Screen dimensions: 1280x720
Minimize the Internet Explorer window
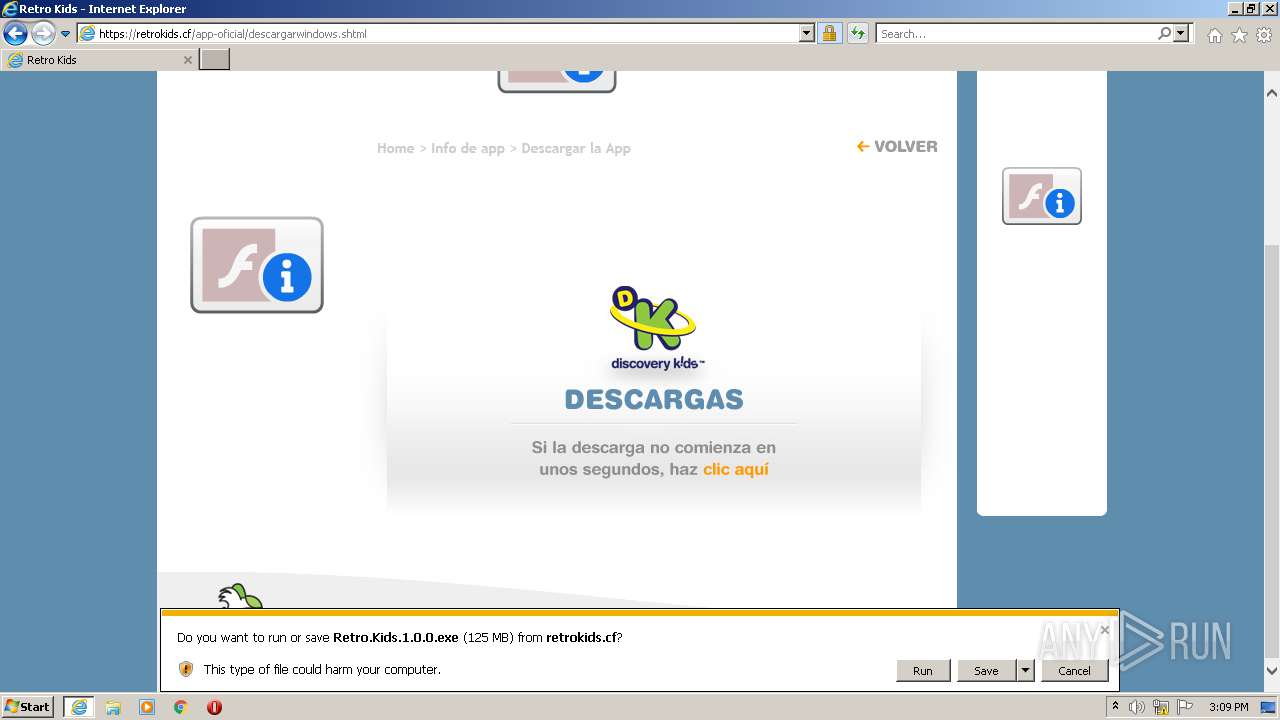(x=1233, y=8)
